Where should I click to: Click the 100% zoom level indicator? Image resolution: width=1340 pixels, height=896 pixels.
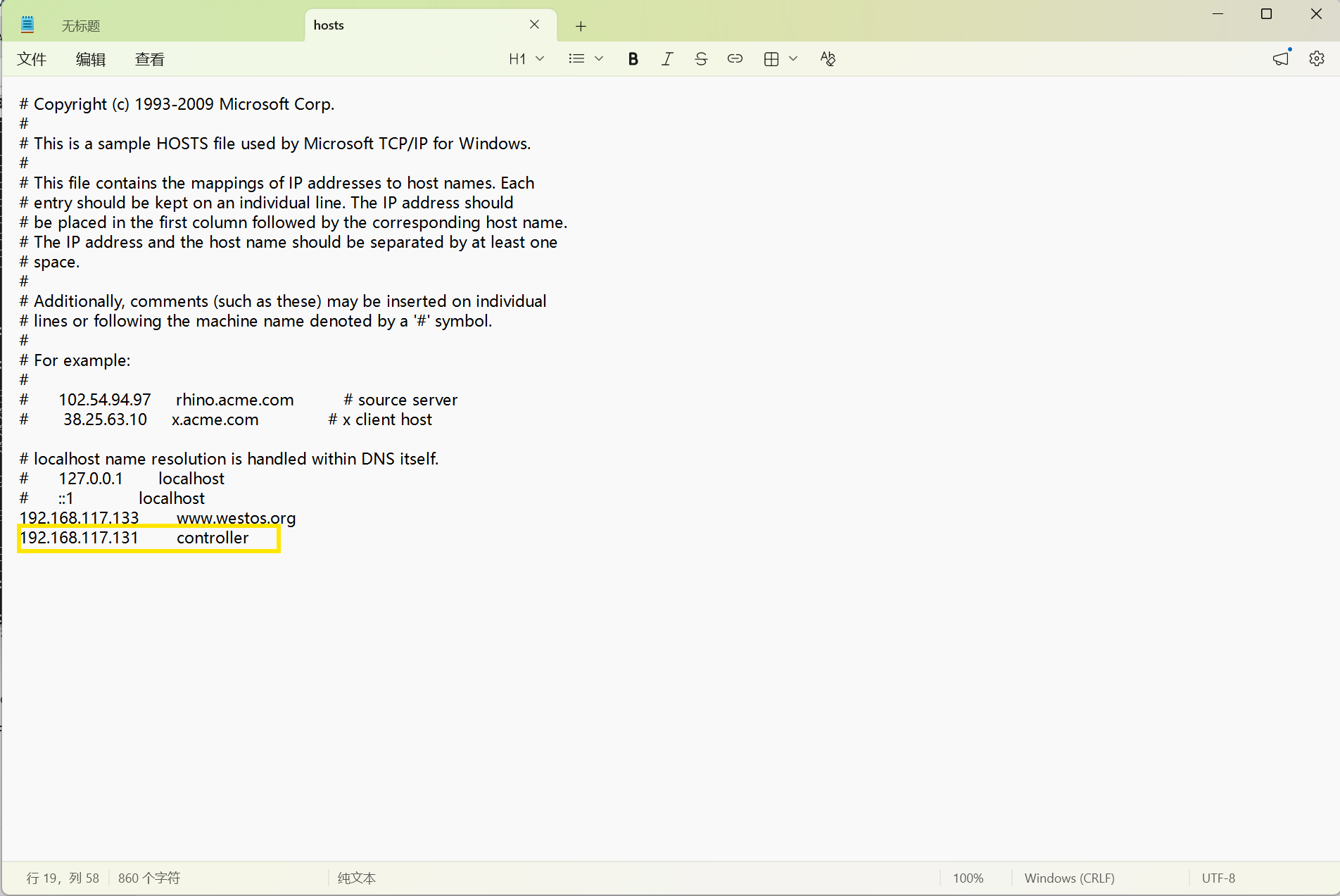click(968, 878)
